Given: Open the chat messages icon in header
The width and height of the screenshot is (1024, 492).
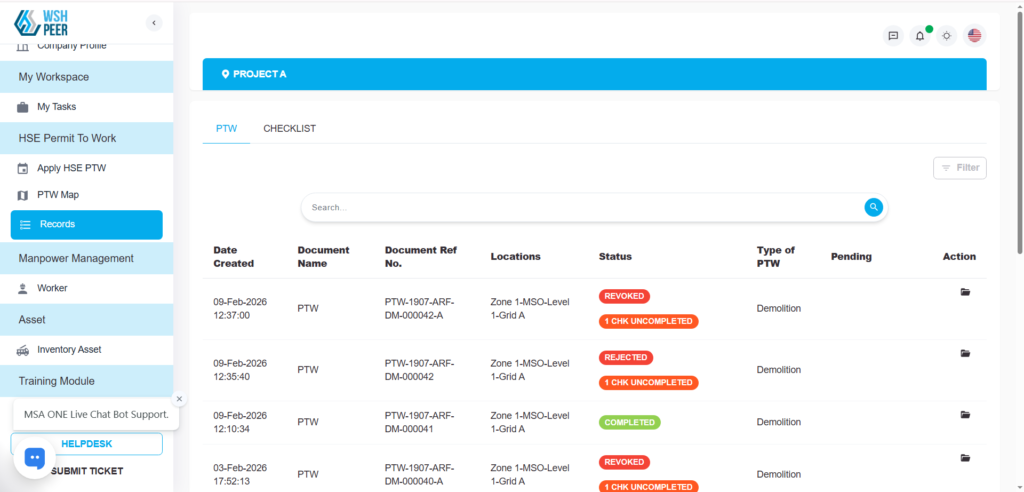Looking at the screenshot, I should point(893,36).
